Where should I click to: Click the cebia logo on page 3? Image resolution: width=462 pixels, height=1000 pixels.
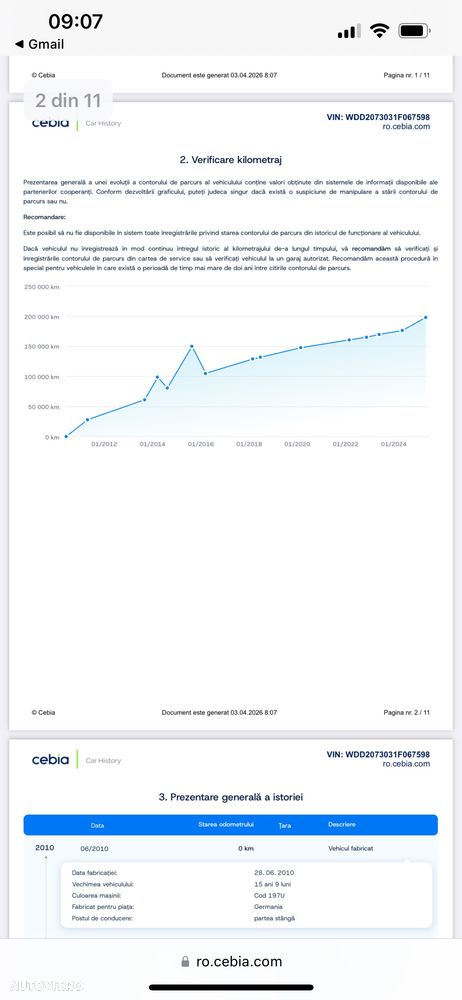click(x=50, y=760)
